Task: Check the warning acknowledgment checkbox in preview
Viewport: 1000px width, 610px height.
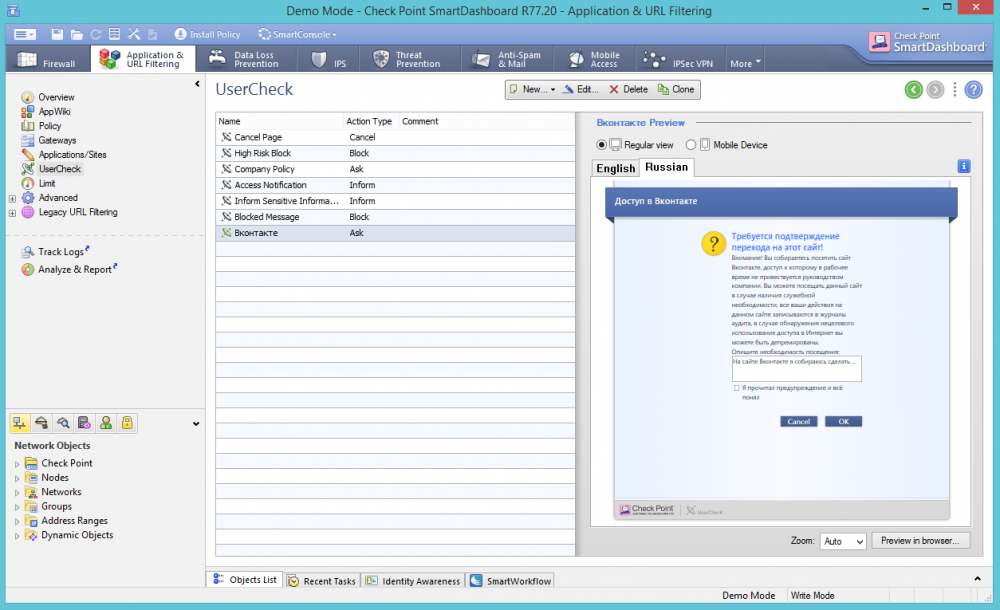Action: point(737,388)
